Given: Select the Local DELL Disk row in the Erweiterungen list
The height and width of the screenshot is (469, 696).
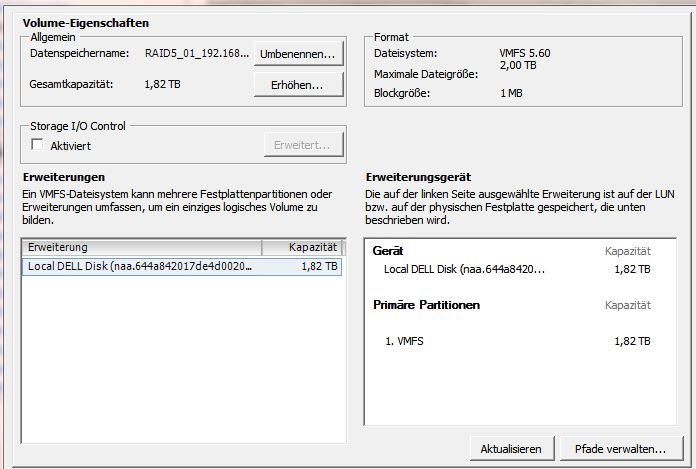Looking at the screenshot, I should pos(140,267).
